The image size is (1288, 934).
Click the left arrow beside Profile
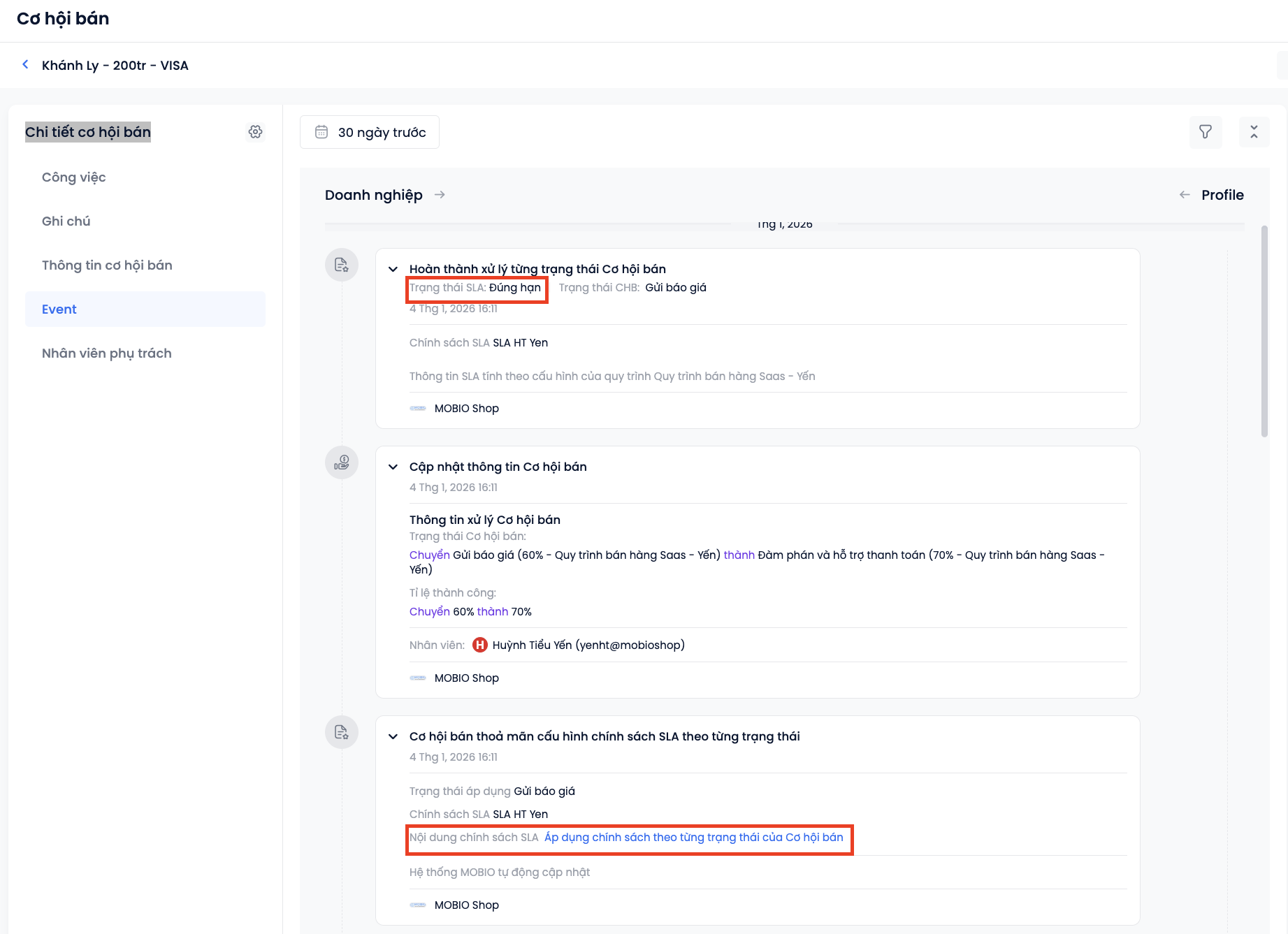click(1185, 195)
